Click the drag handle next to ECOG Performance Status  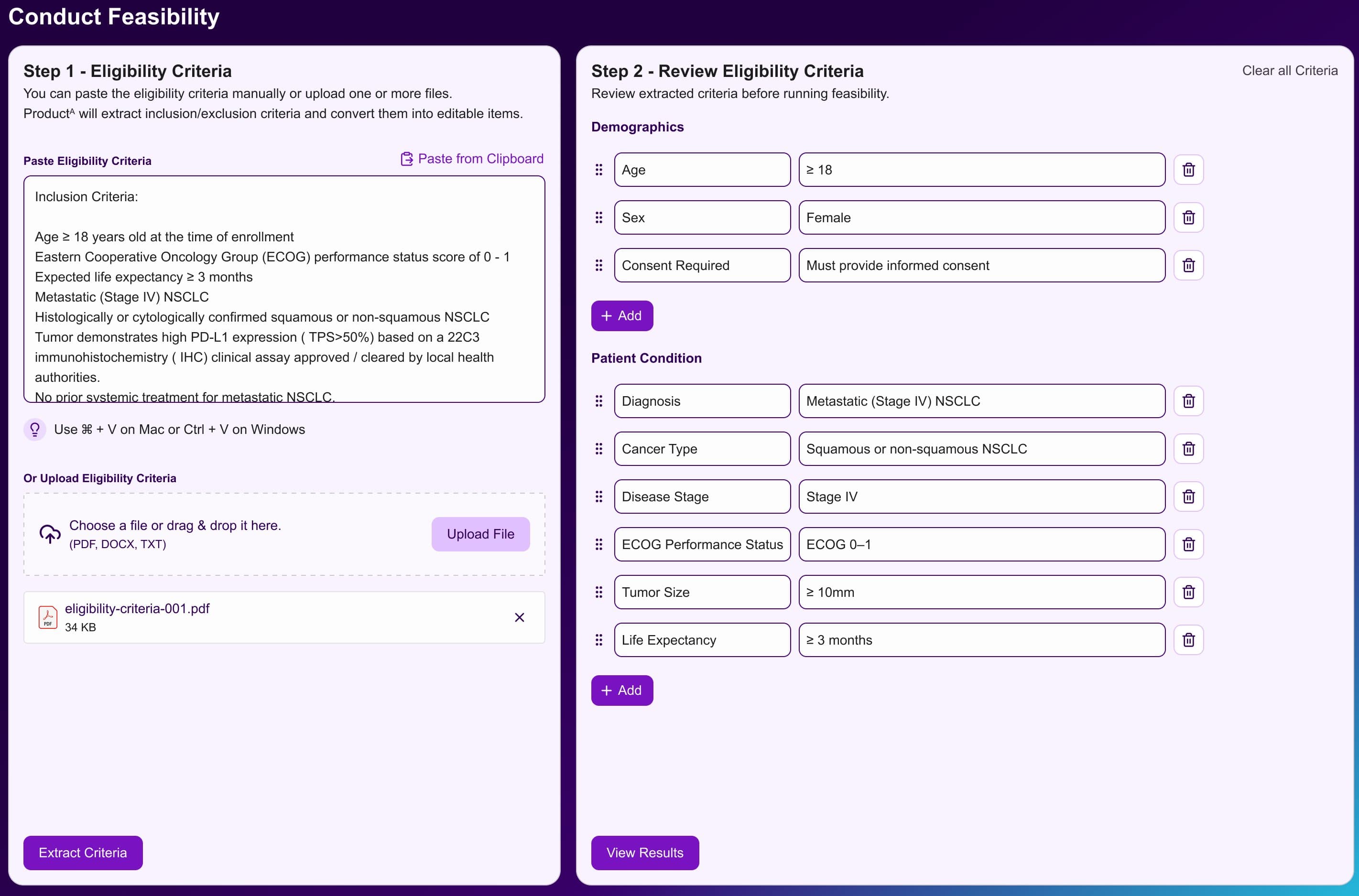click(599, 544)
